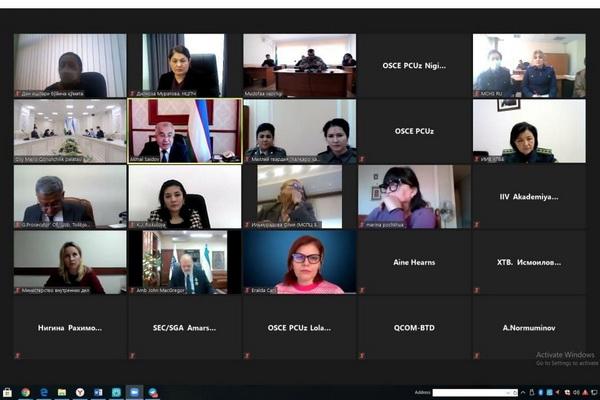Select the SEC/SGA Amars... participant tile
Screen dimensions: 600x400
pyautogui.click(x=185, y=328)
